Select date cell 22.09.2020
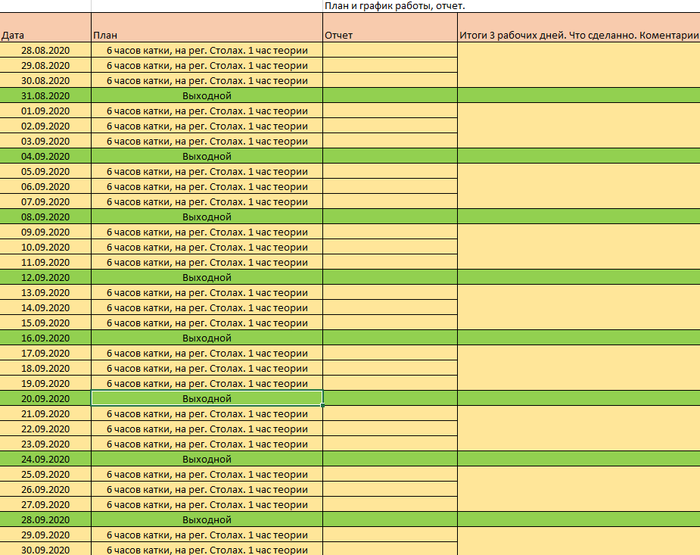This screenshot has height=555, width=700. (46, 429)
